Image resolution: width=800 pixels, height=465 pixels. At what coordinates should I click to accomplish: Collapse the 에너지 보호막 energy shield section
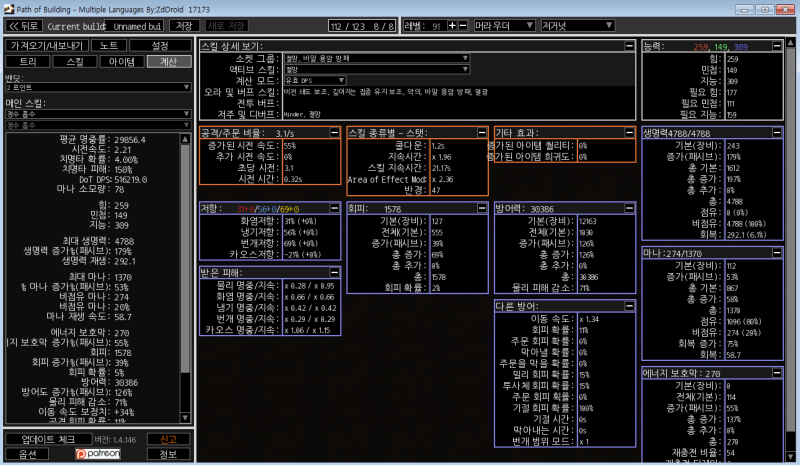[777, 373]
